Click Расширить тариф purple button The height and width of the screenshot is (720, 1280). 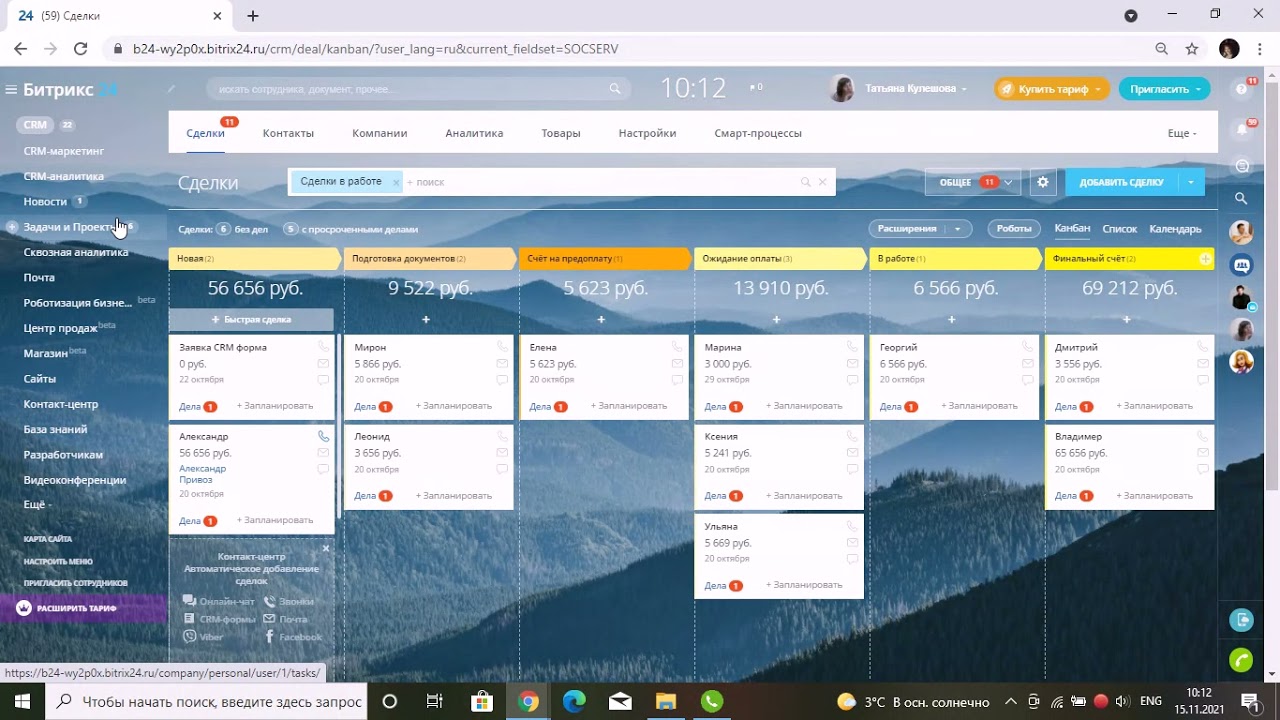(84, 608)
